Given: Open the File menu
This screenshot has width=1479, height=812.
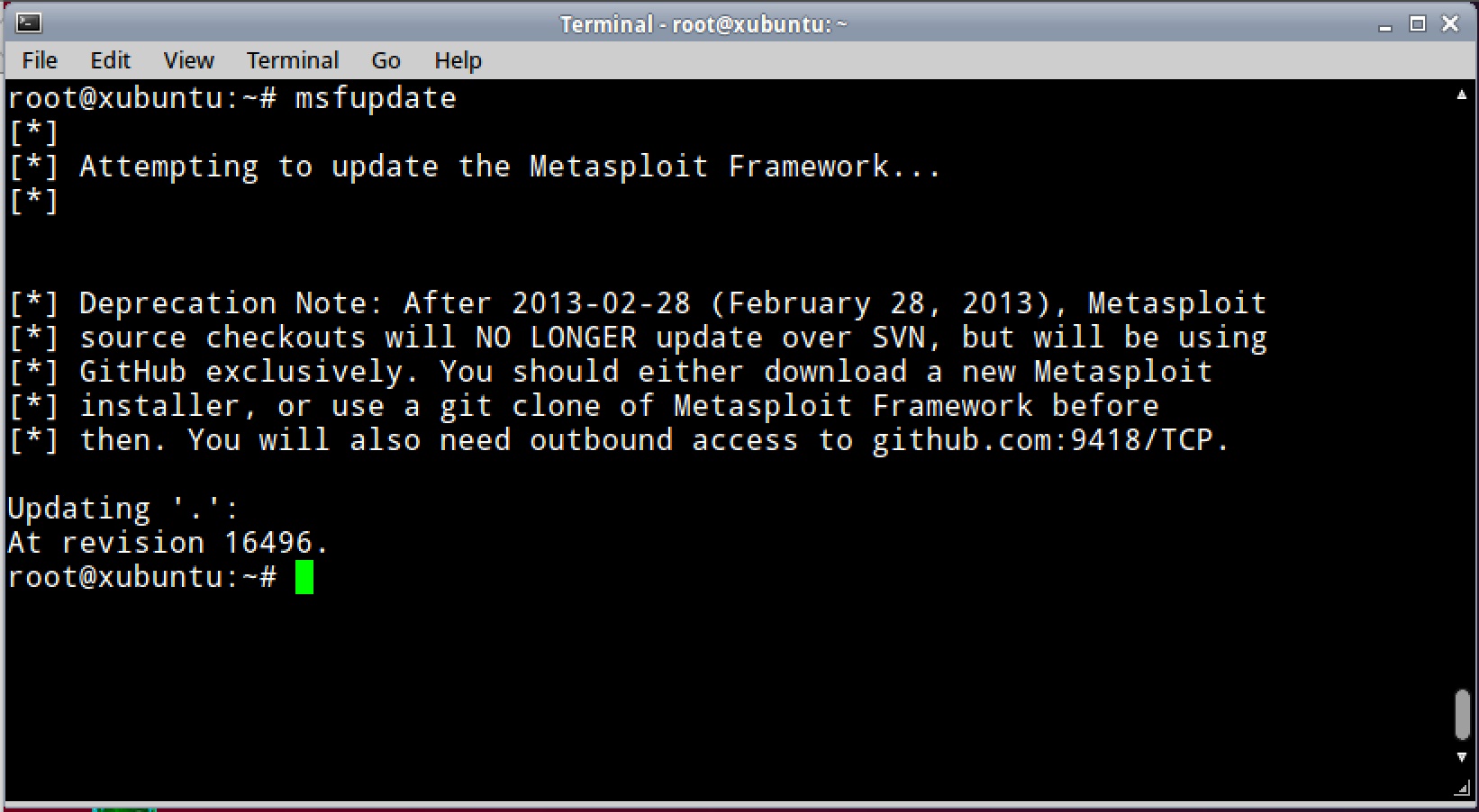Looking at the screenshot, I should coord(40,60).
